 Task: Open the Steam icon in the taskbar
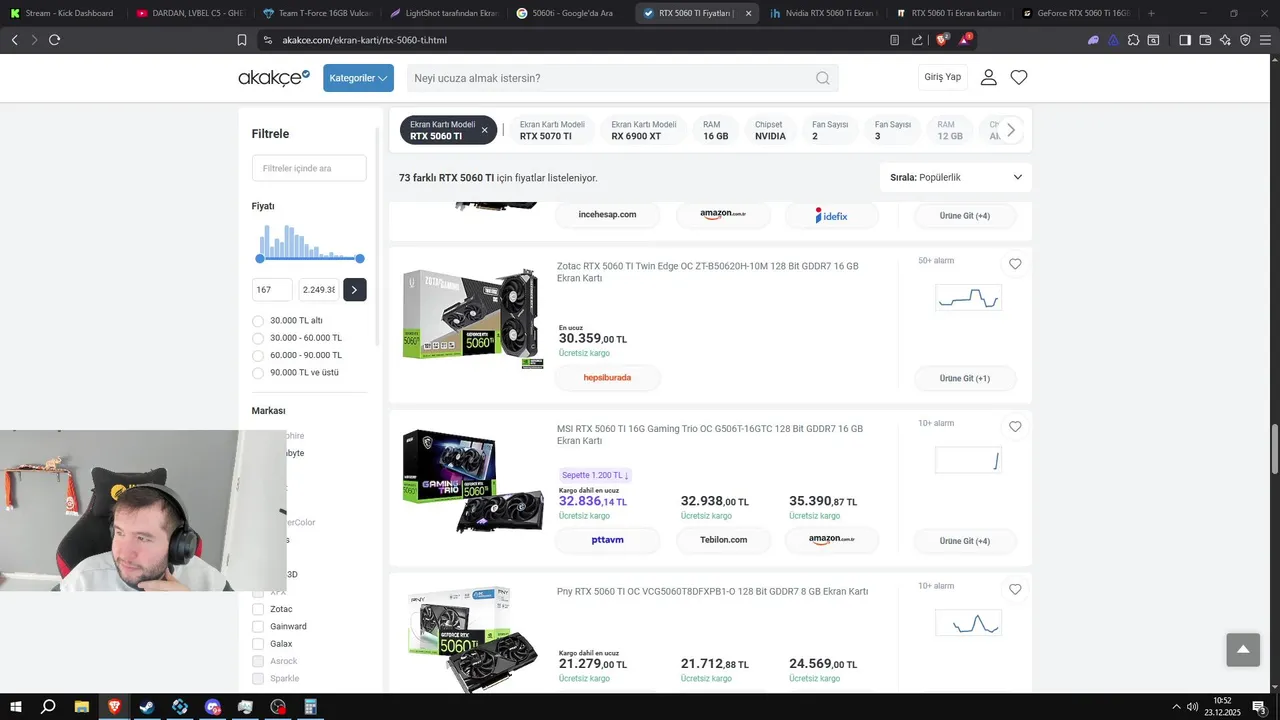(146, 707)
